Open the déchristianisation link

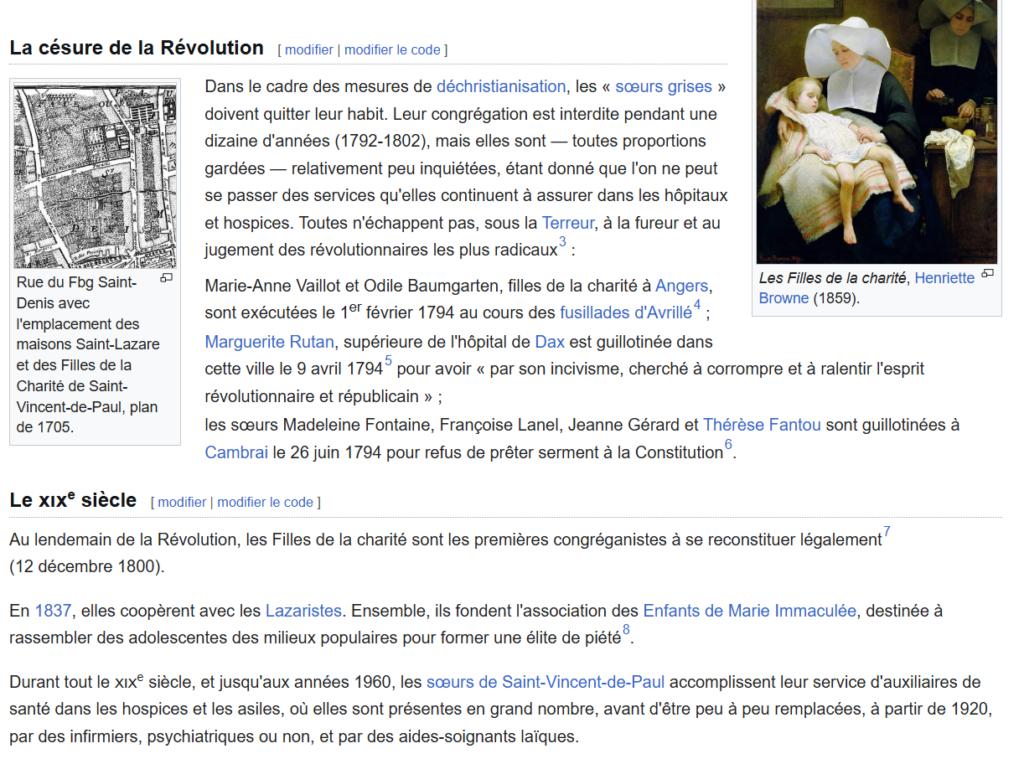(x=501, y=87)
